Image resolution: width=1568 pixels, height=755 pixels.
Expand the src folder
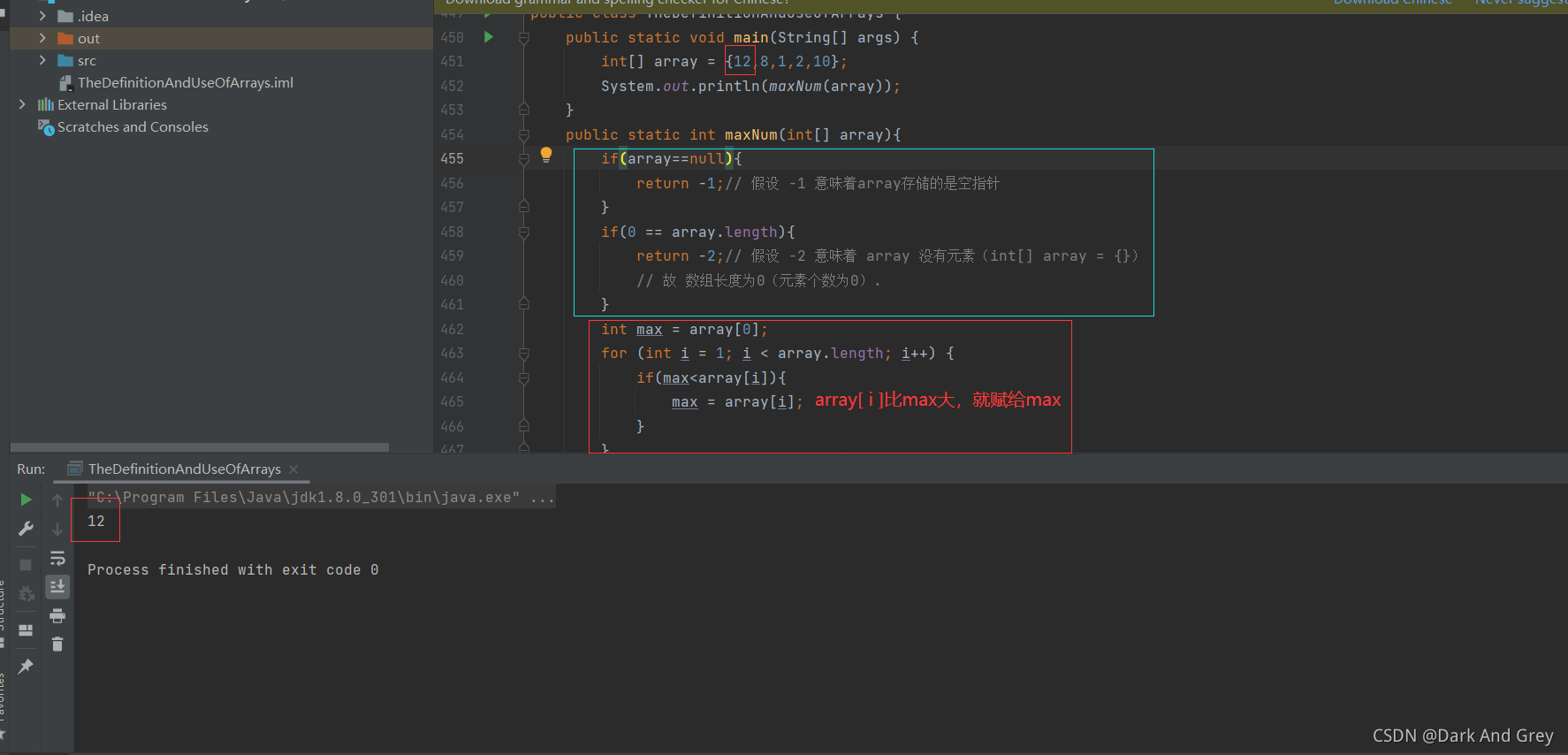pyautogui.click(x=42, y=60)
